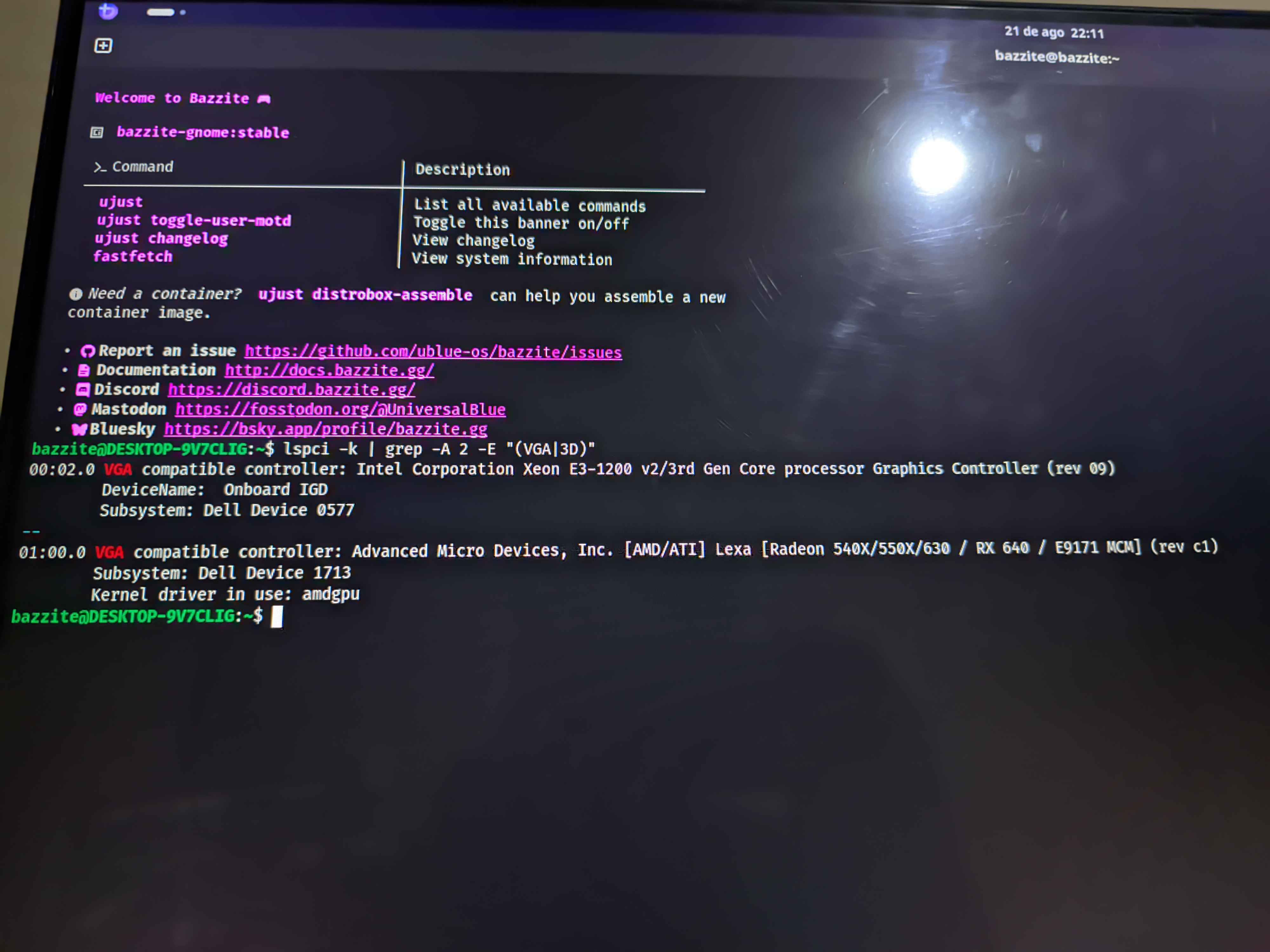Click the 01:00.0 VGA AMD/ATI Lexa line
This screenshot has height=952, width=1270.
[618, 550]
